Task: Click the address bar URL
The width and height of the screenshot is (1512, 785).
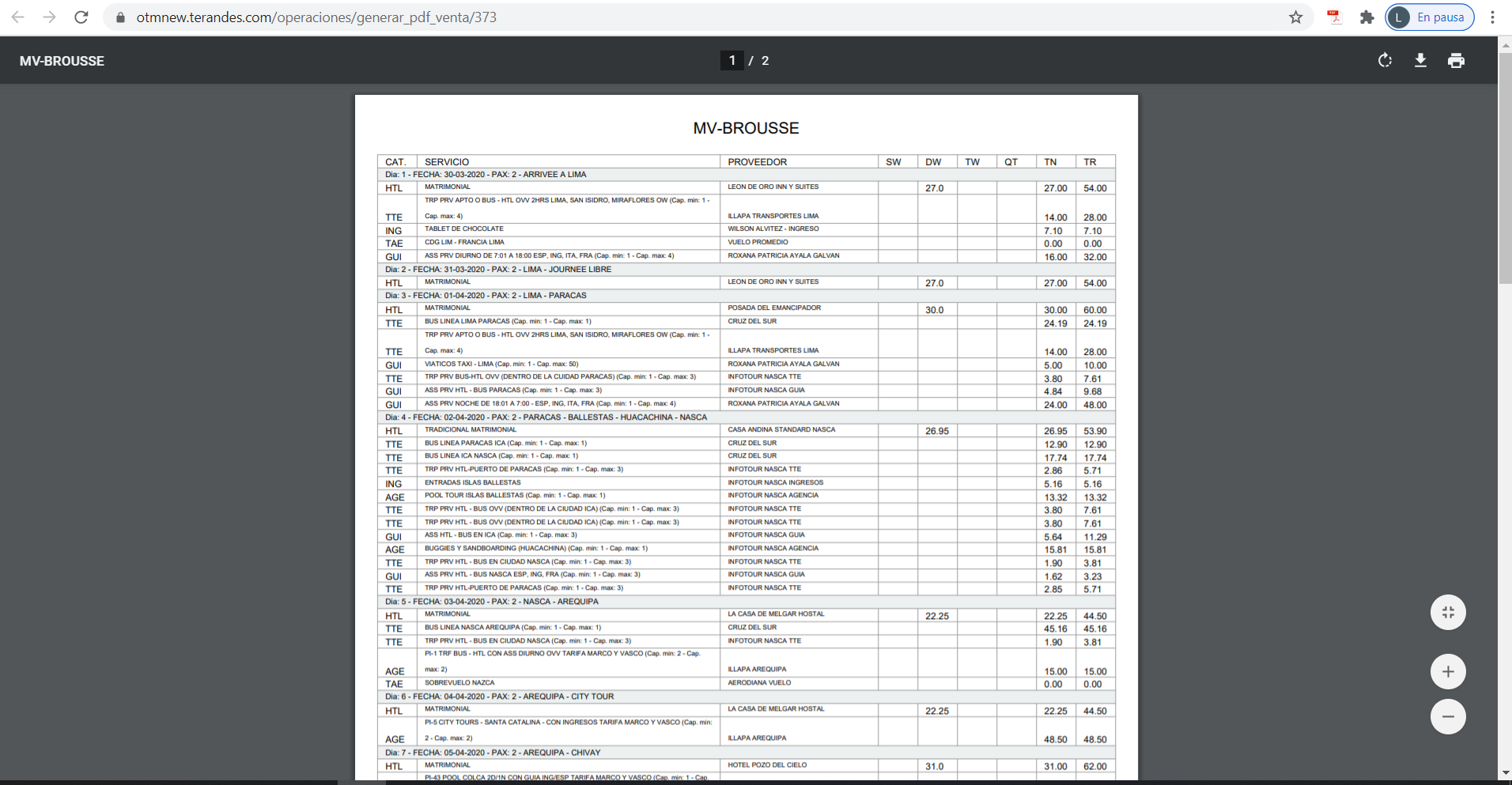Action: pos(316,17)
